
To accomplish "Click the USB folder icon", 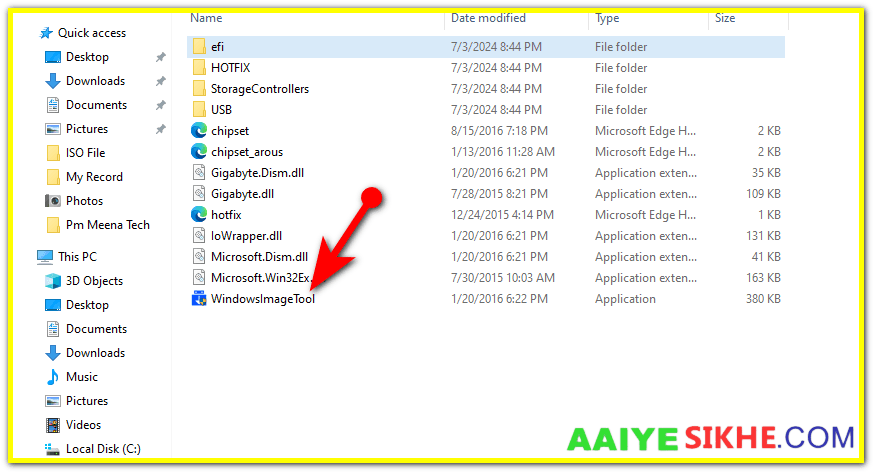I will pyautogui.click(x=199, y=110).
